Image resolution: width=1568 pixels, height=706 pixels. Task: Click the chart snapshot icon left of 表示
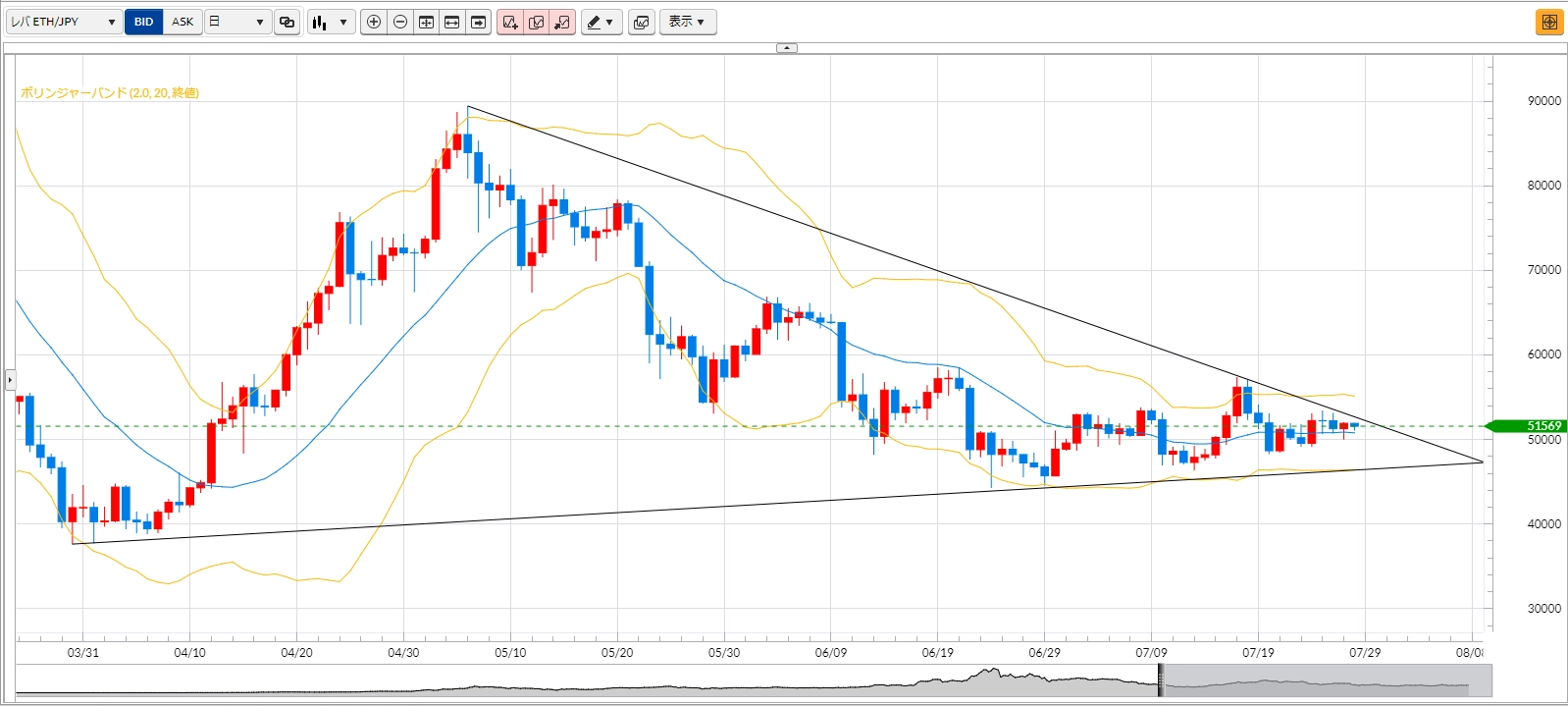tap(642, 22)
